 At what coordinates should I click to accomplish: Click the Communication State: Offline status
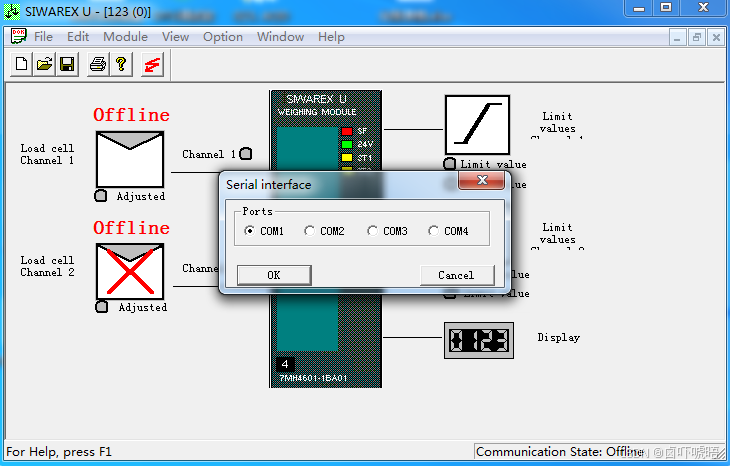tap(559, 452)
